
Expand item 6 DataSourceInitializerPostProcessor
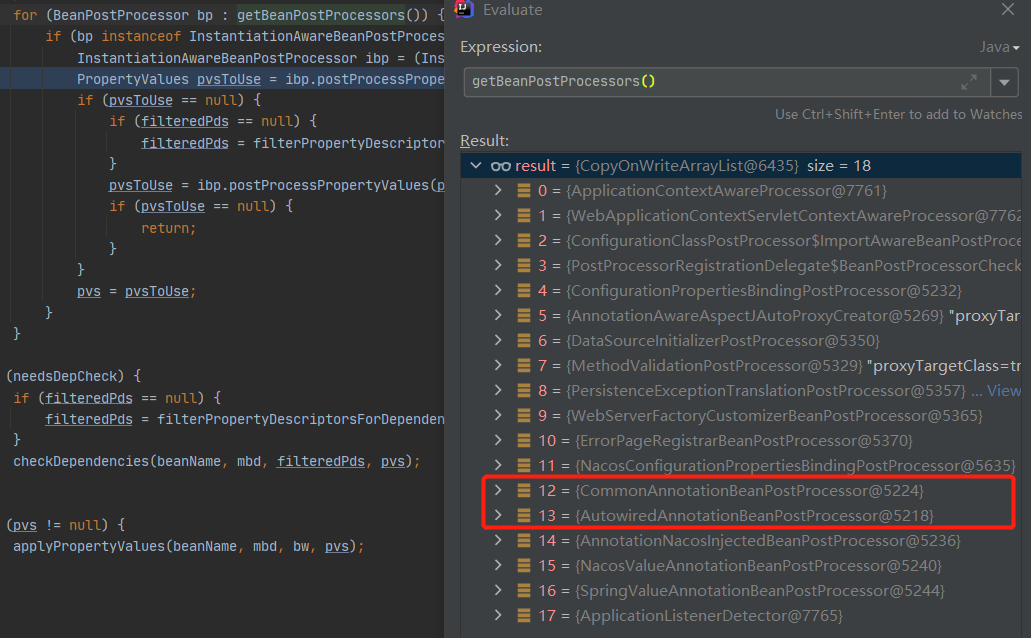[x=498, y=340]
